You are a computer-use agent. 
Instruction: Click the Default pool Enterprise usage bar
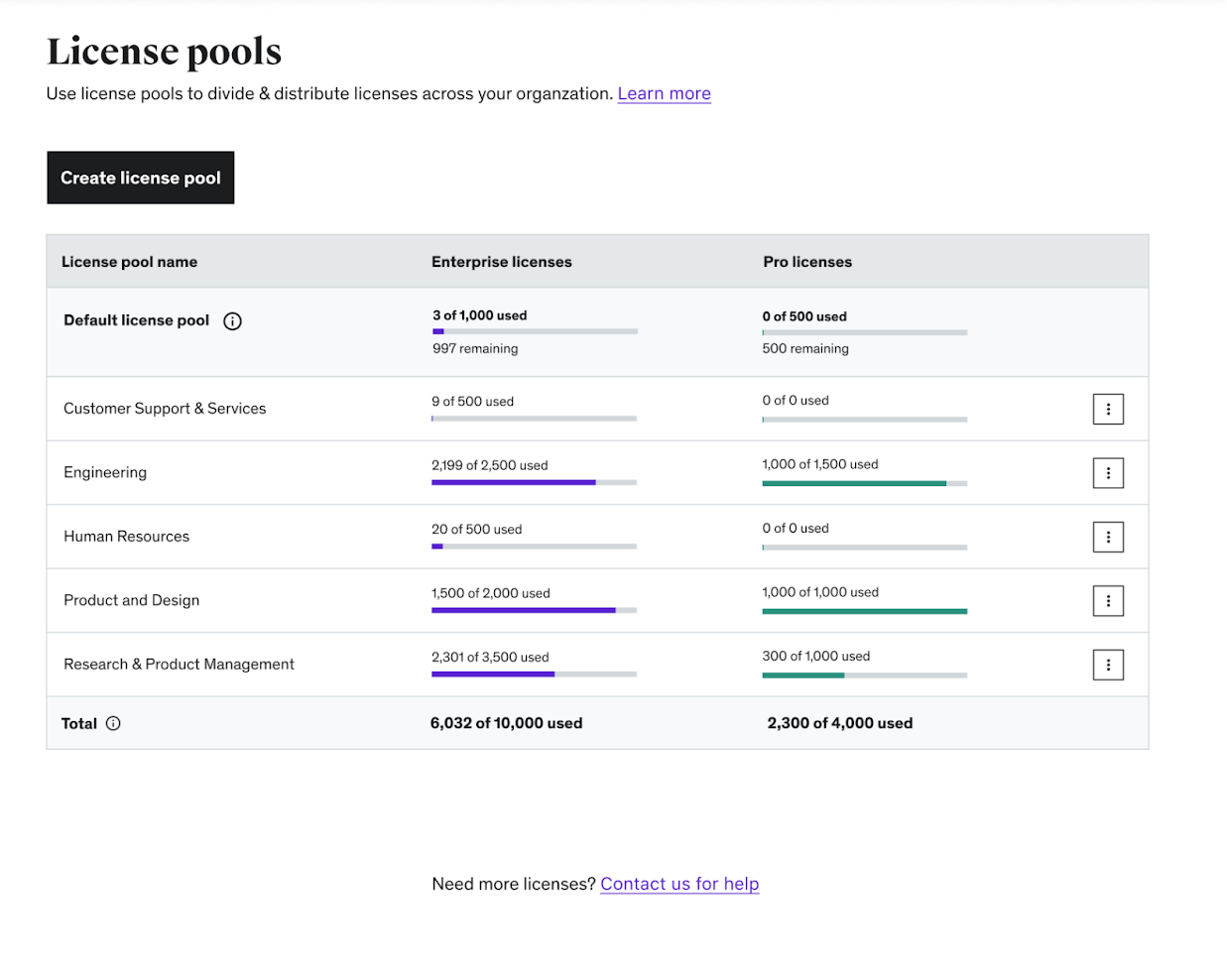[535, 331]
